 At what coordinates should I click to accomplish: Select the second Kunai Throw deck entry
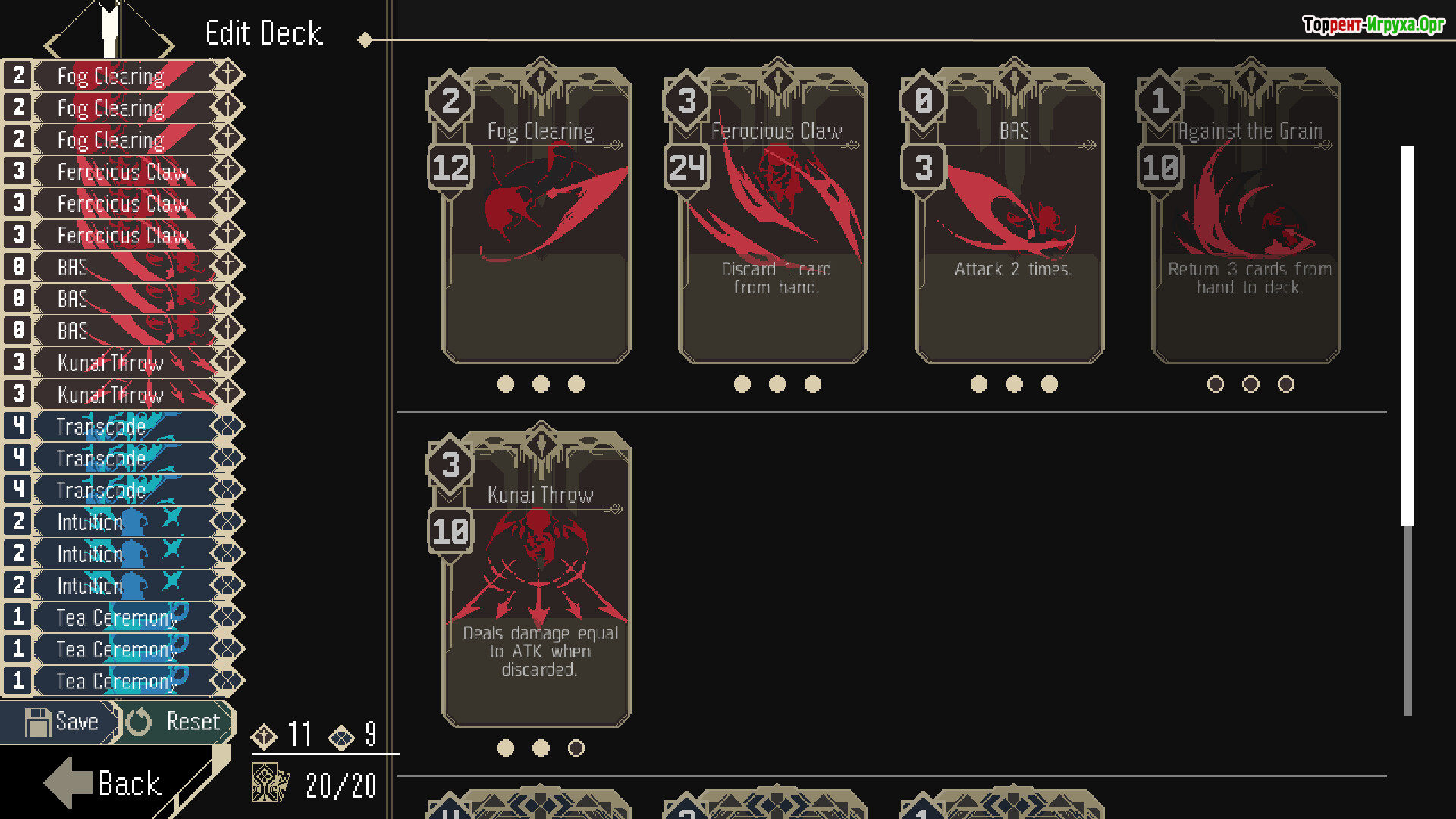[123, 394]
